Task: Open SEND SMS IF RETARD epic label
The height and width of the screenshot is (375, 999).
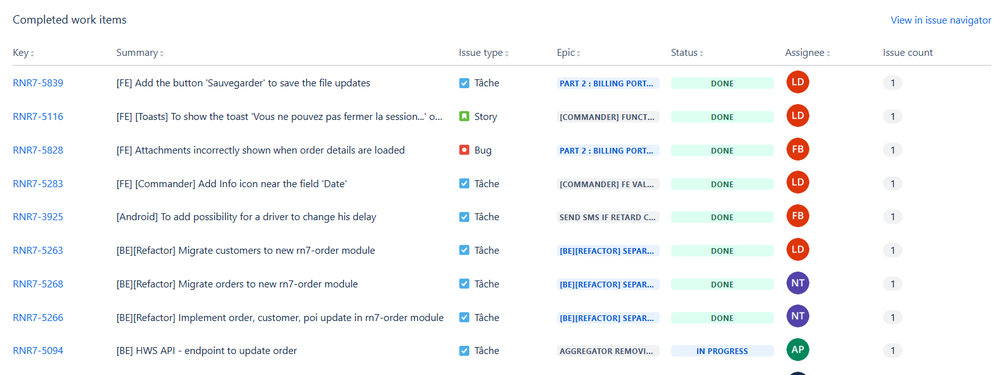Action: tap(608, 218)
